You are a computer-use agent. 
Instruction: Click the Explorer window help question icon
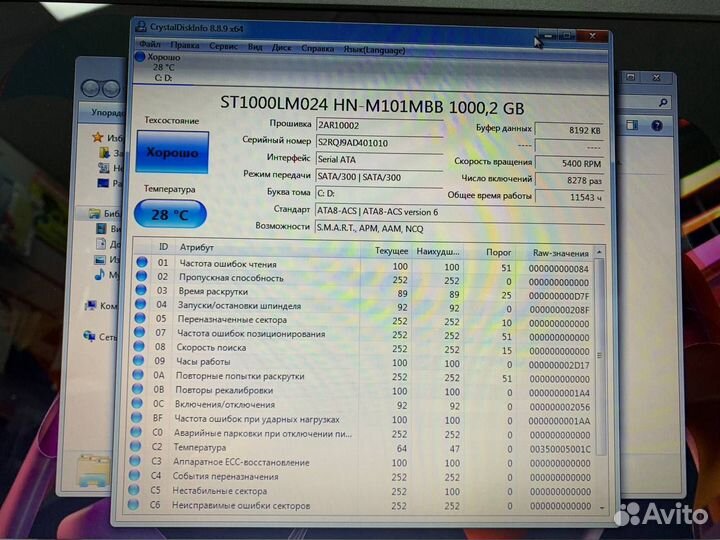tap(657, 125)
